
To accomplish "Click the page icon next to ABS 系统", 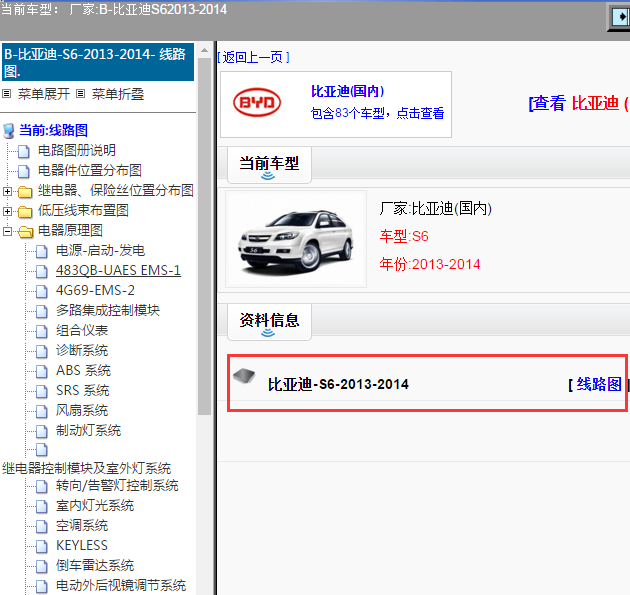I will tap(42, 371).
